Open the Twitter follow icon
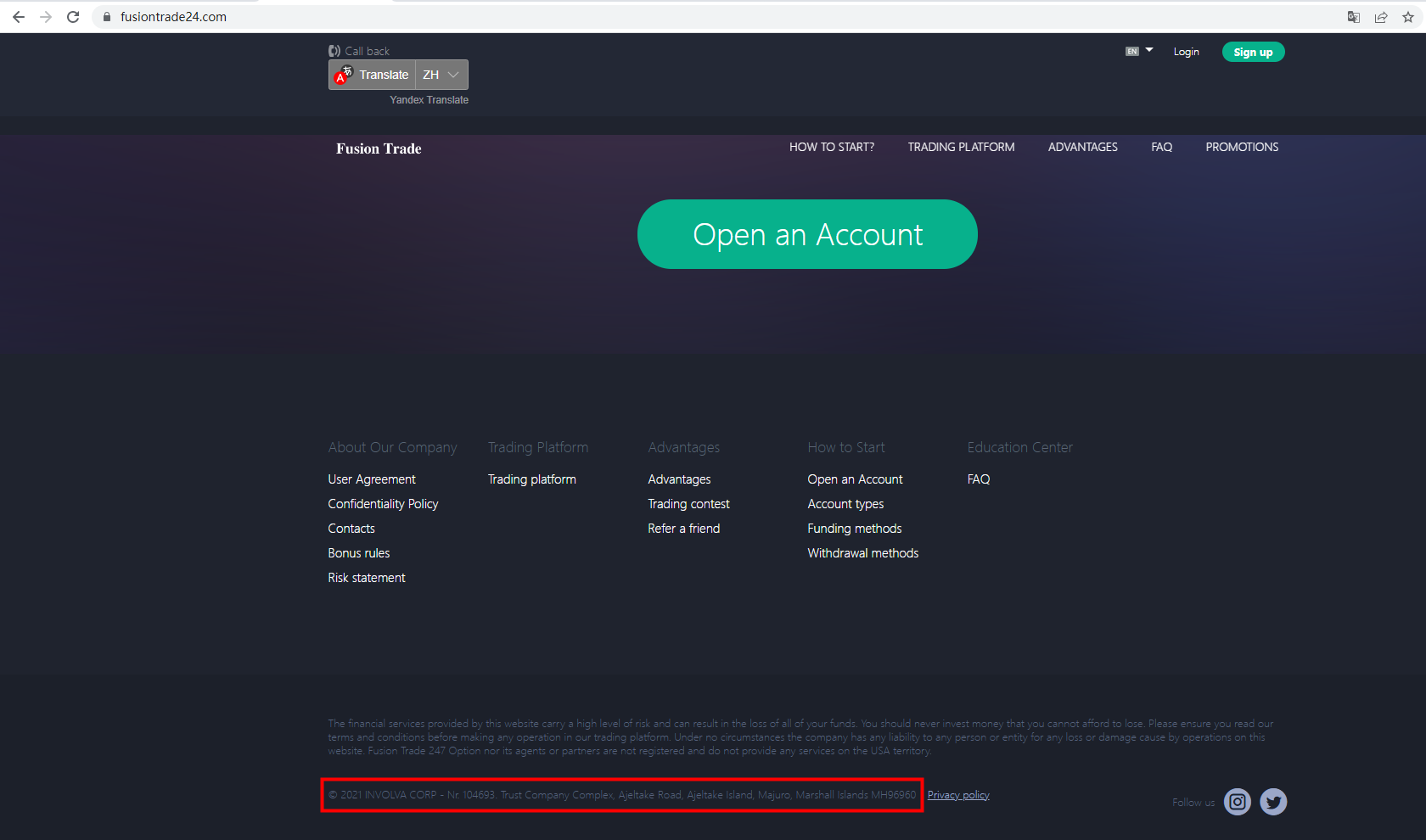 point(1273,802)
